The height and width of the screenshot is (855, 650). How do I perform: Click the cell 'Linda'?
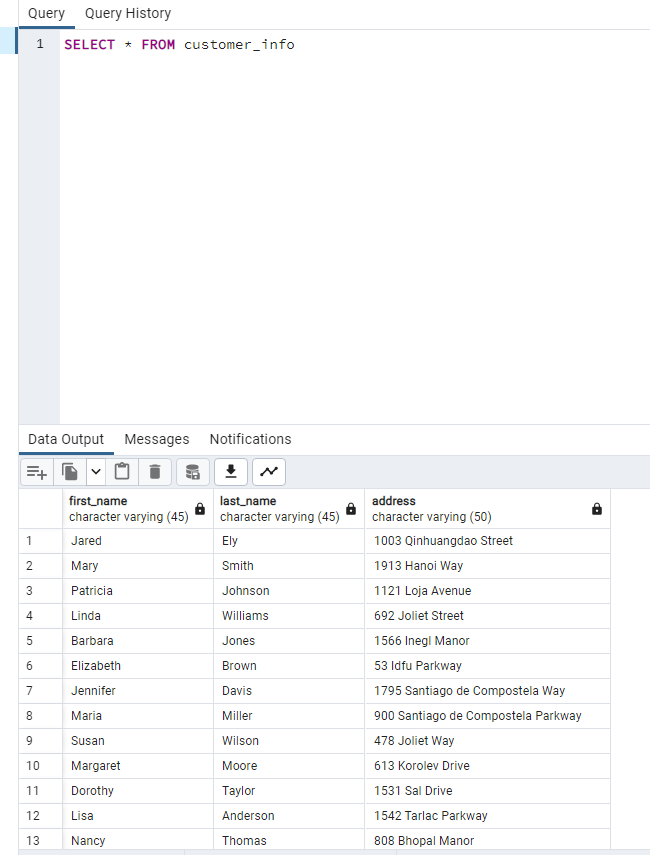coord(138,616)
